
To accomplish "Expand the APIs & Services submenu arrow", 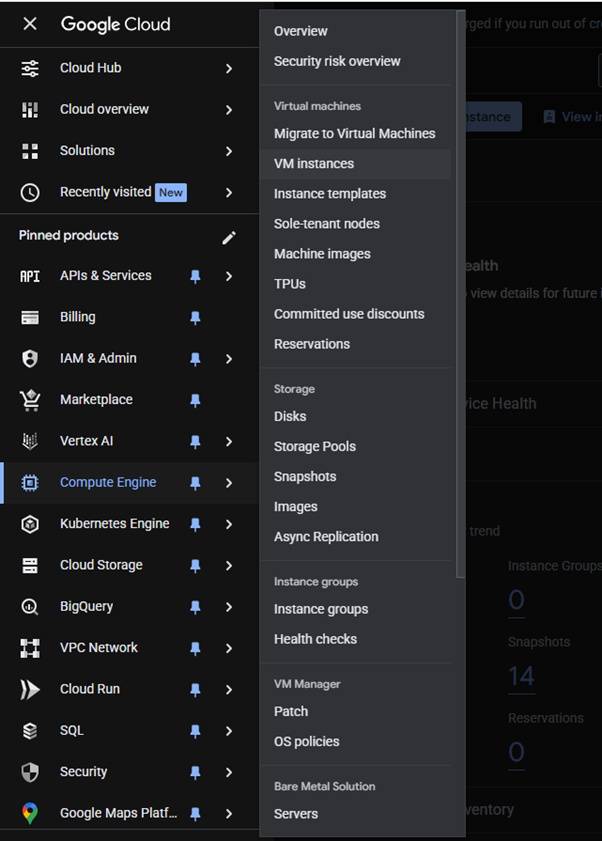I will [229, 276].
